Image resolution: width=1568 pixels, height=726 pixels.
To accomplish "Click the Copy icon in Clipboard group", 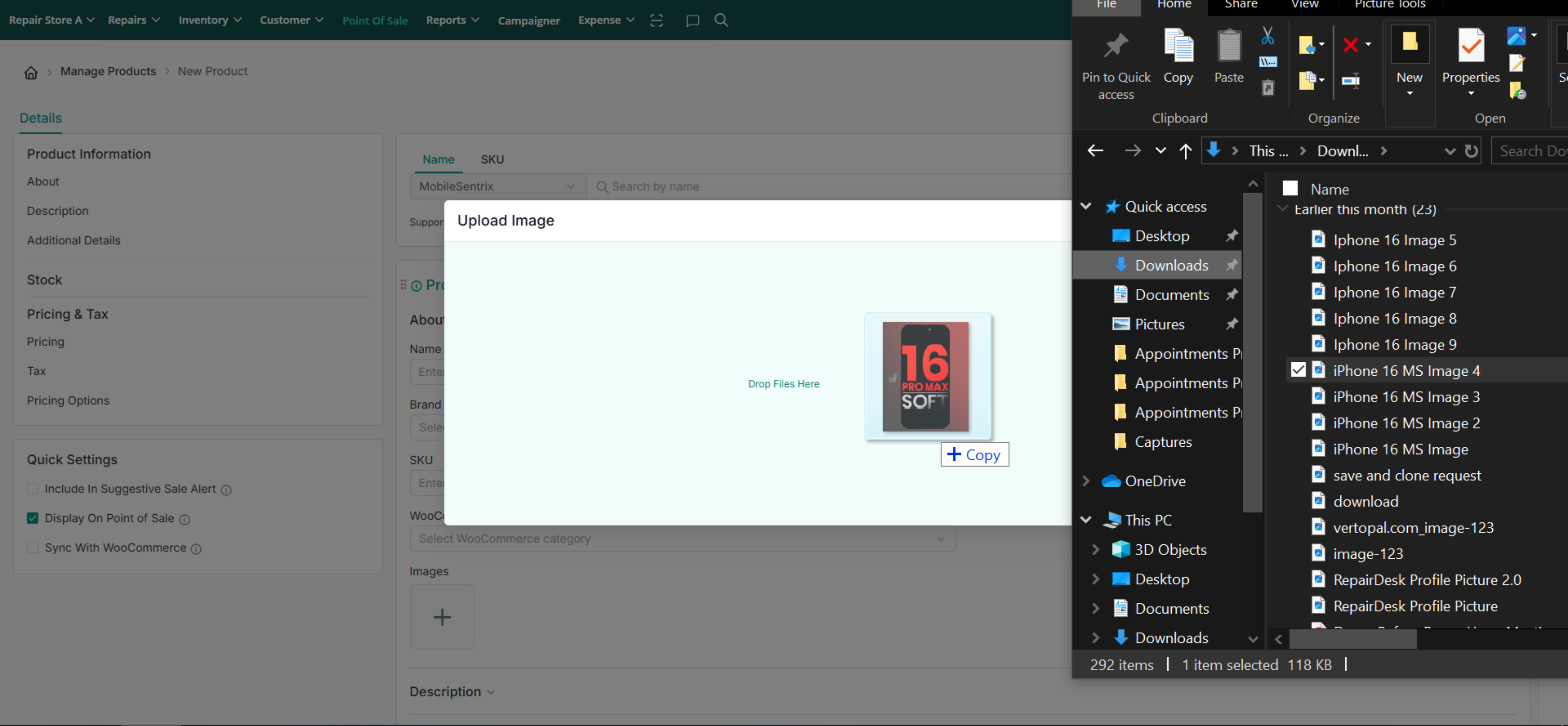I will pos(1178,56).
